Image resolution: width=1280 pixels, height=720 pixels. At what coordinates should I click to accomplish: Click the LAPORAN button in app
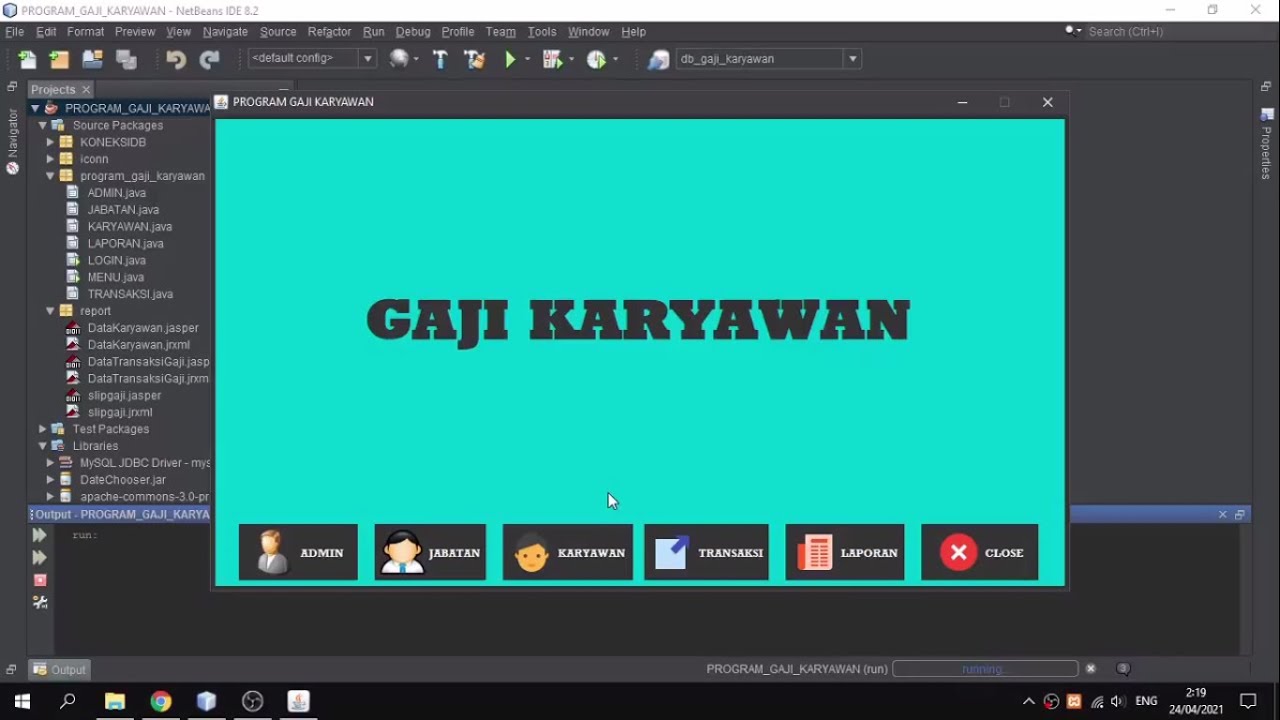tap(845, 552)
